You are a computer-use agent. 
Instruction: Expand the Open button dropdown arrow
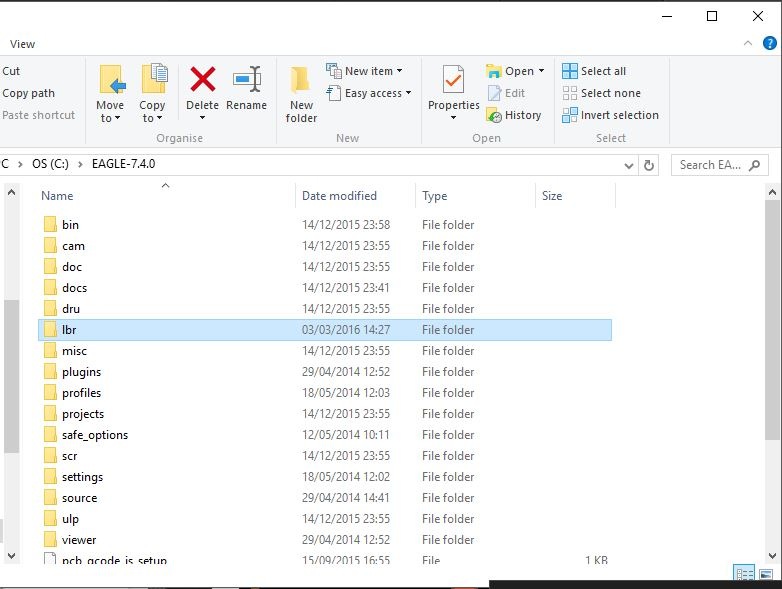tap(541, 70)
